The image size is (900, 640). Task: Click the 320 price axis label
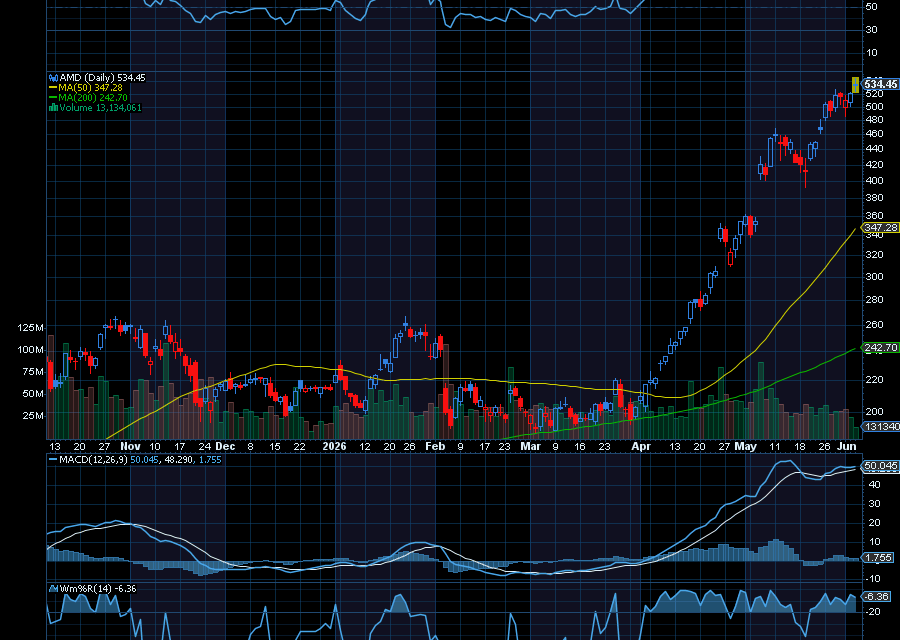(874, 254)
